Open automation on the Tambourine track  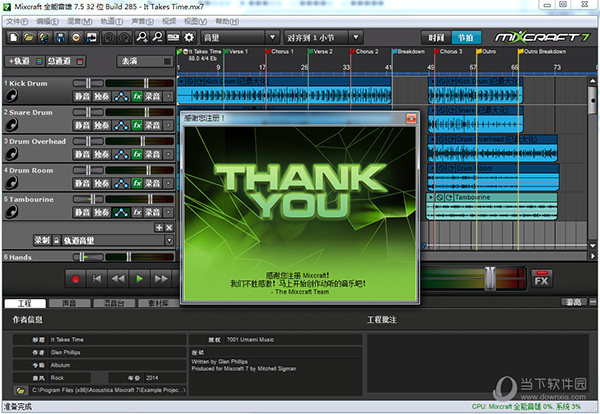[x=121, y=212]
